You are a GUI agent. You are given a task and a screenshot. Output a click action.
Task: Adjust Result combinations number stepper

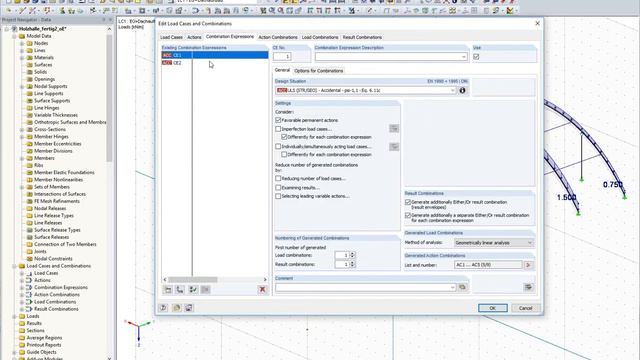[x=352, y=264]
